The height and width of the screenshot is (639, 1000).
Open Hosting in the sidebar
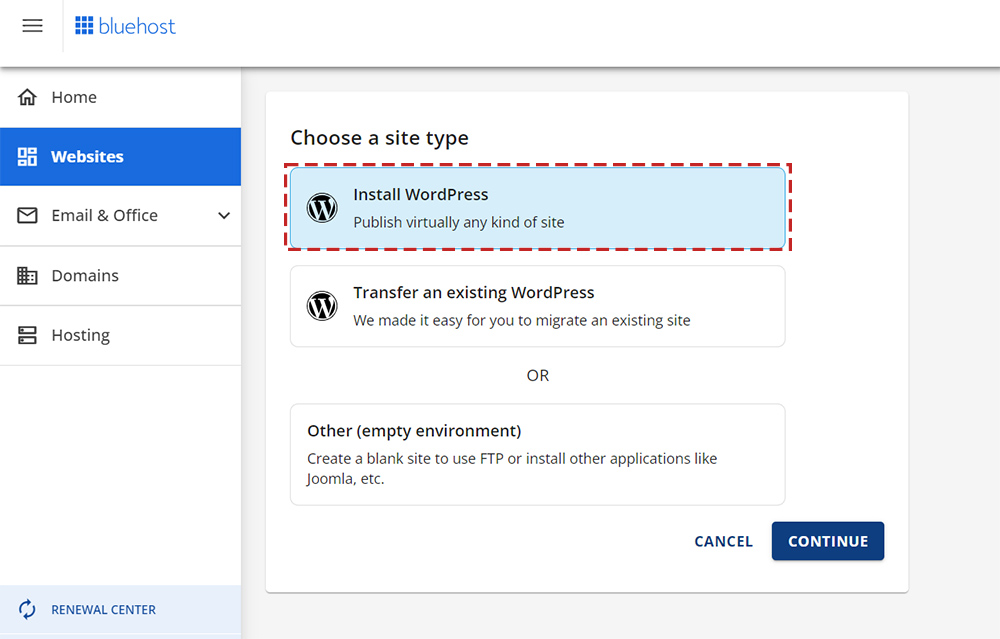tap(121, 335)
